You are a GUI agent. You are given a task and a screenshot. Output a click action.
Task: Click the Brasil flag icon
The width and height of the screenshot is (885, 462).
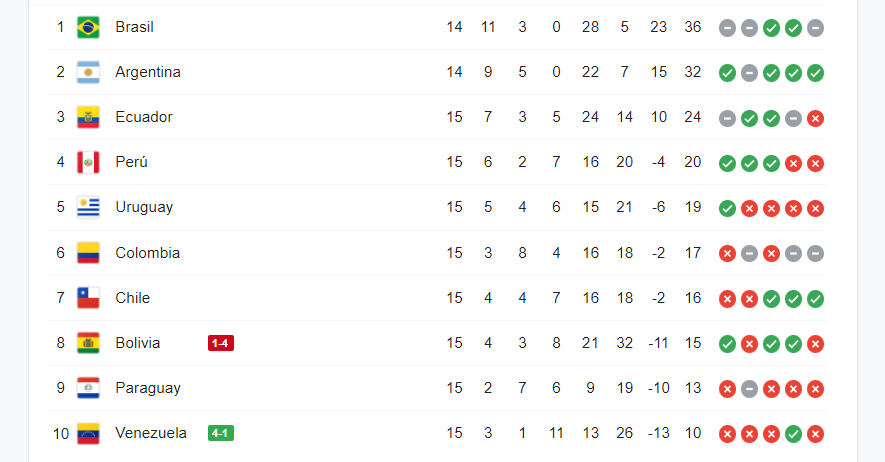coord(88,27)
